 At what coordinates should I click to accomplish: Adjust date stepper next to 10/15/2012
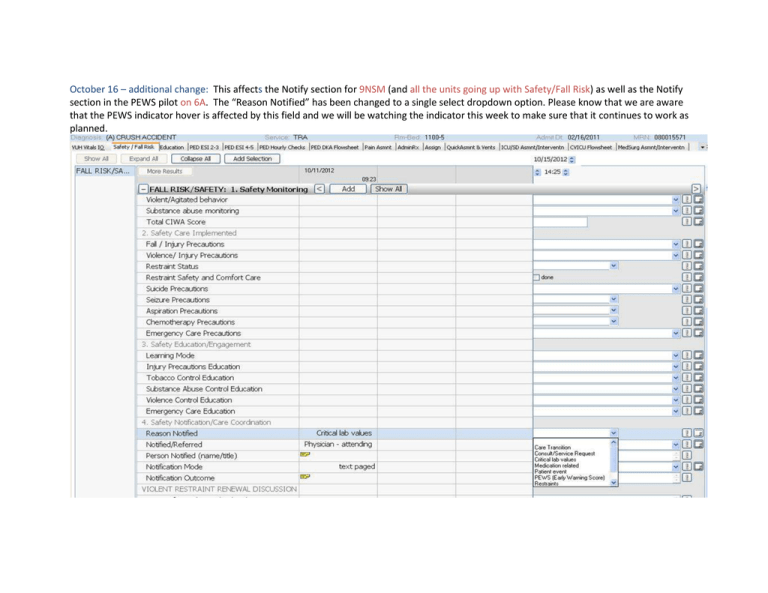[572, 160]
